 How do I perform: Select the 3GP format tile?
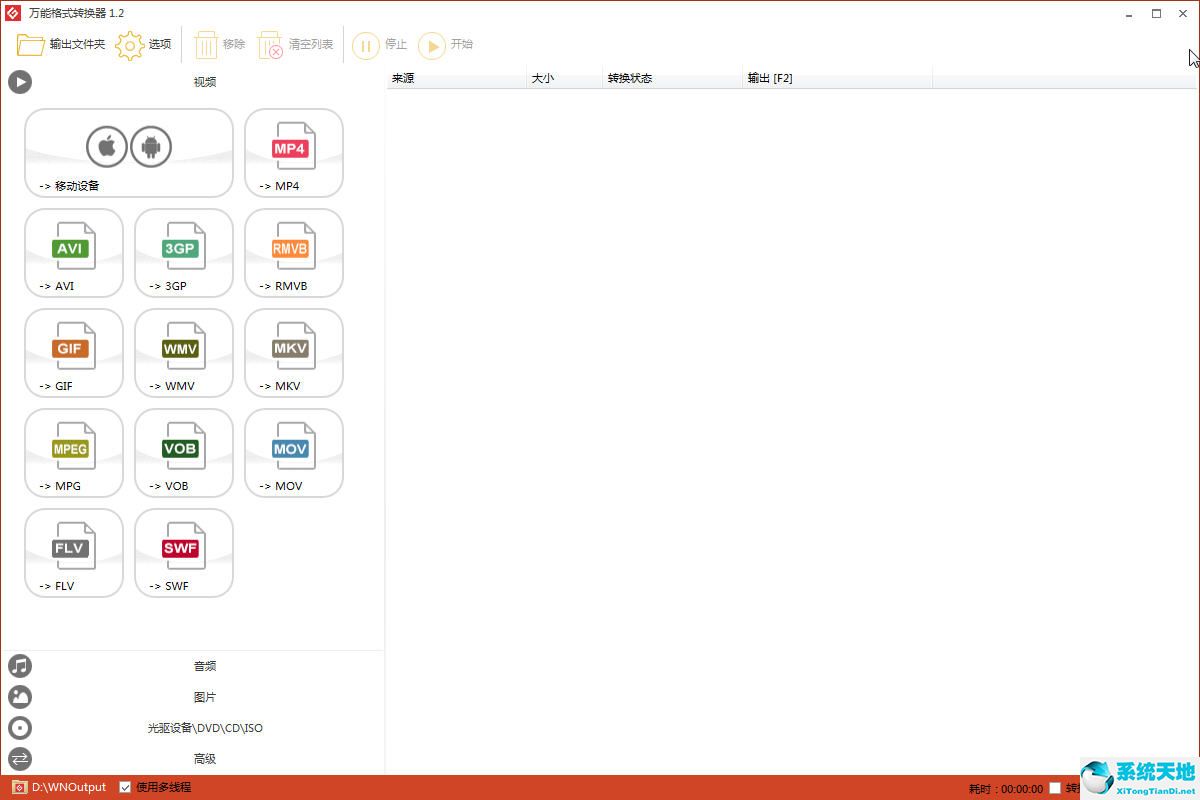184,253
